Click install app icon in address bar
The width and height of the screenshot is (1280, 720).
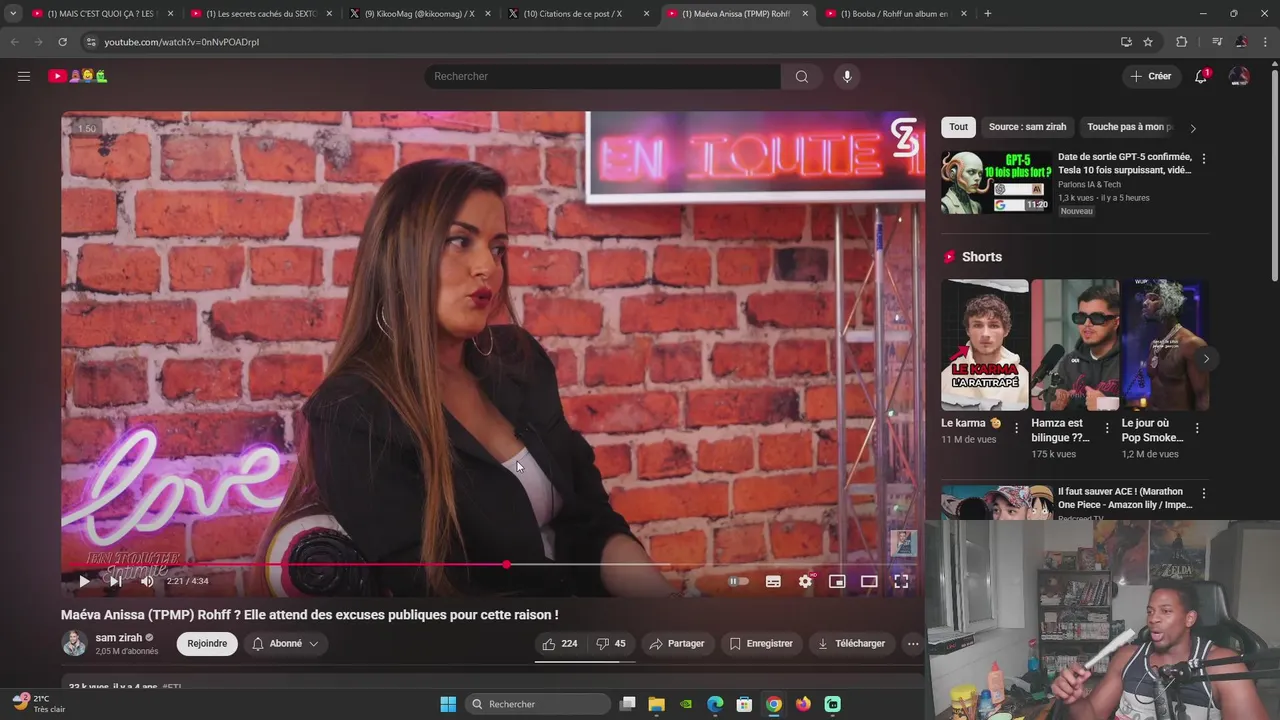coord(1126,42)
